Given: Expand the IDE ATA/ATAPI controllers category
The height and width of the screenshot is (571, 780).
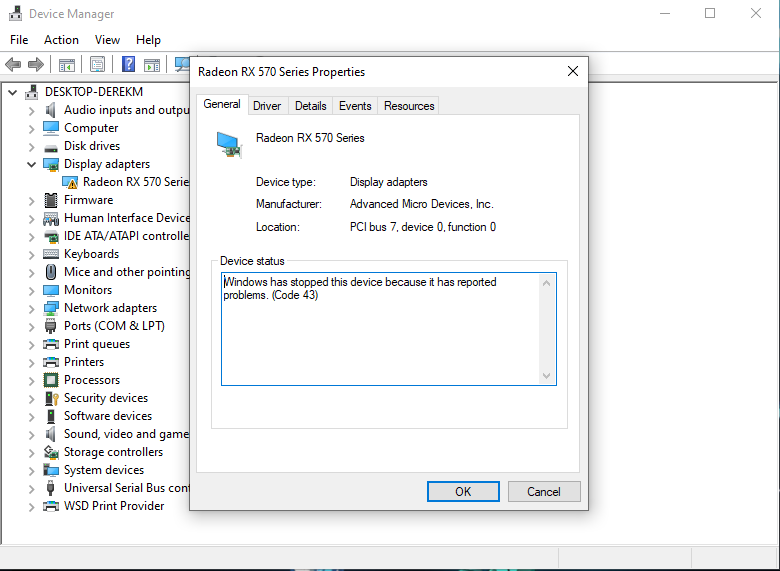Looking at the screenshot, I should (31, 236).
